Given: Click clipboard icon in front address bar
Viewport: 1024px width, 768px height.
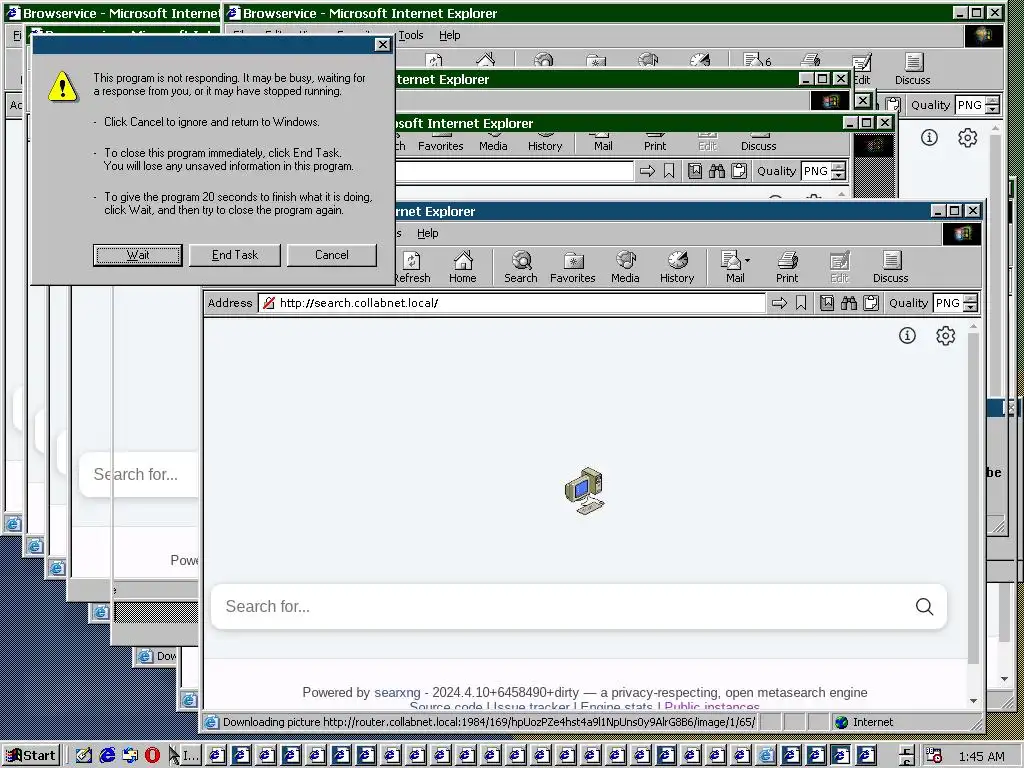Looking at the screenshot, I should (871, 303).
